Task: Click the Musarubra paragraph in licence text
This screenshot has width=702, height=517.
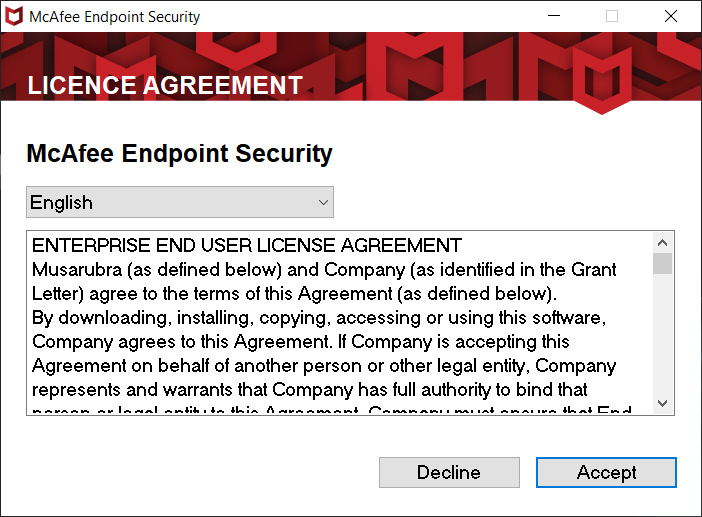Action: click(324, 282)
